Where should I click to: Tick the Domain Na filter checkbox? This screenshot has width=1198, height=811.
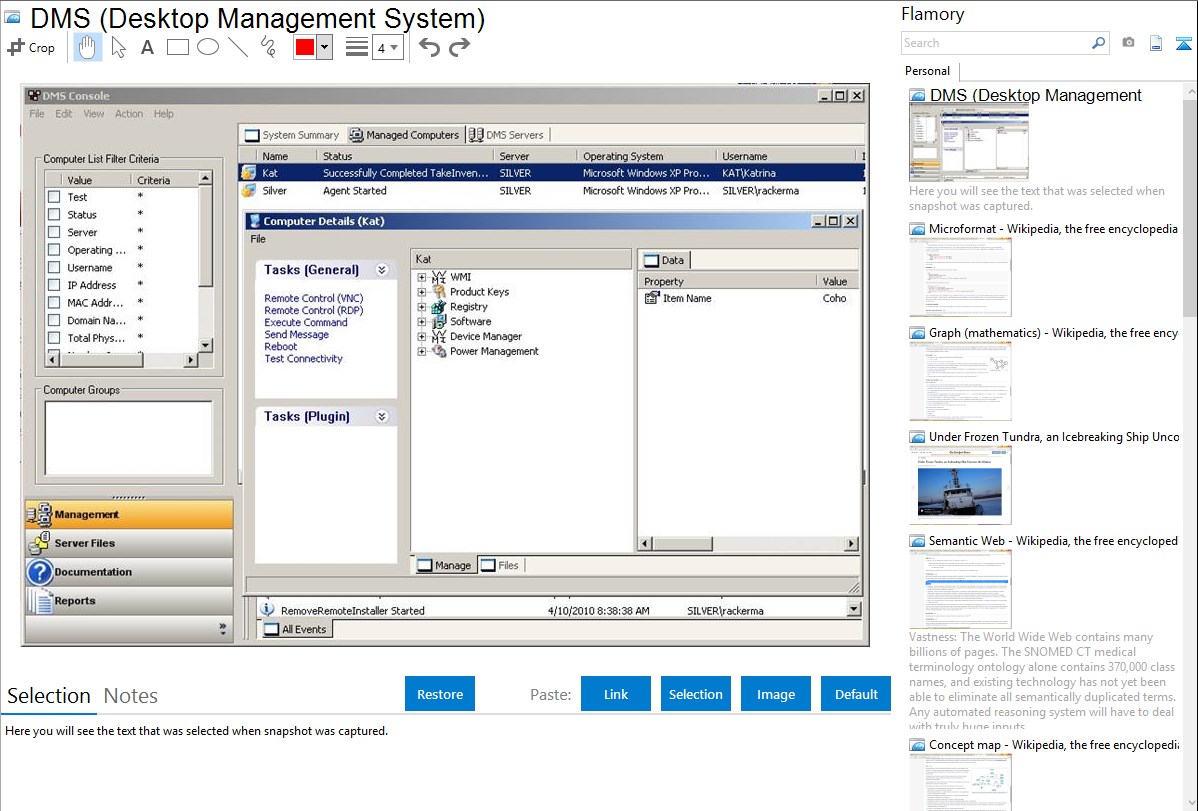pyautogui.click(x=54, y=320)
